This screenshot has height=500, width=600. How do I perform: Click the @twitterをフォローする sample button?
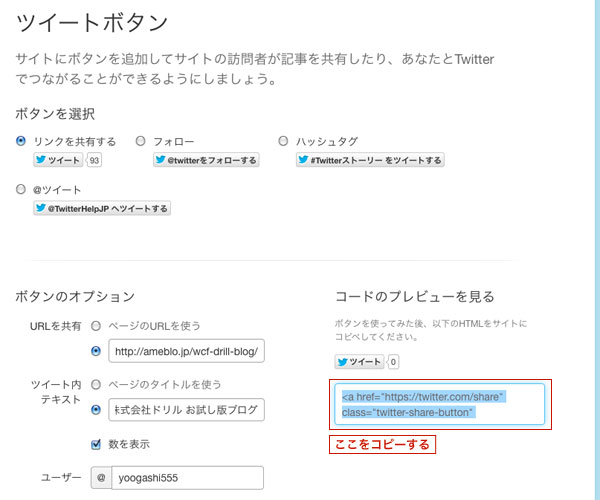click(206, 160)
